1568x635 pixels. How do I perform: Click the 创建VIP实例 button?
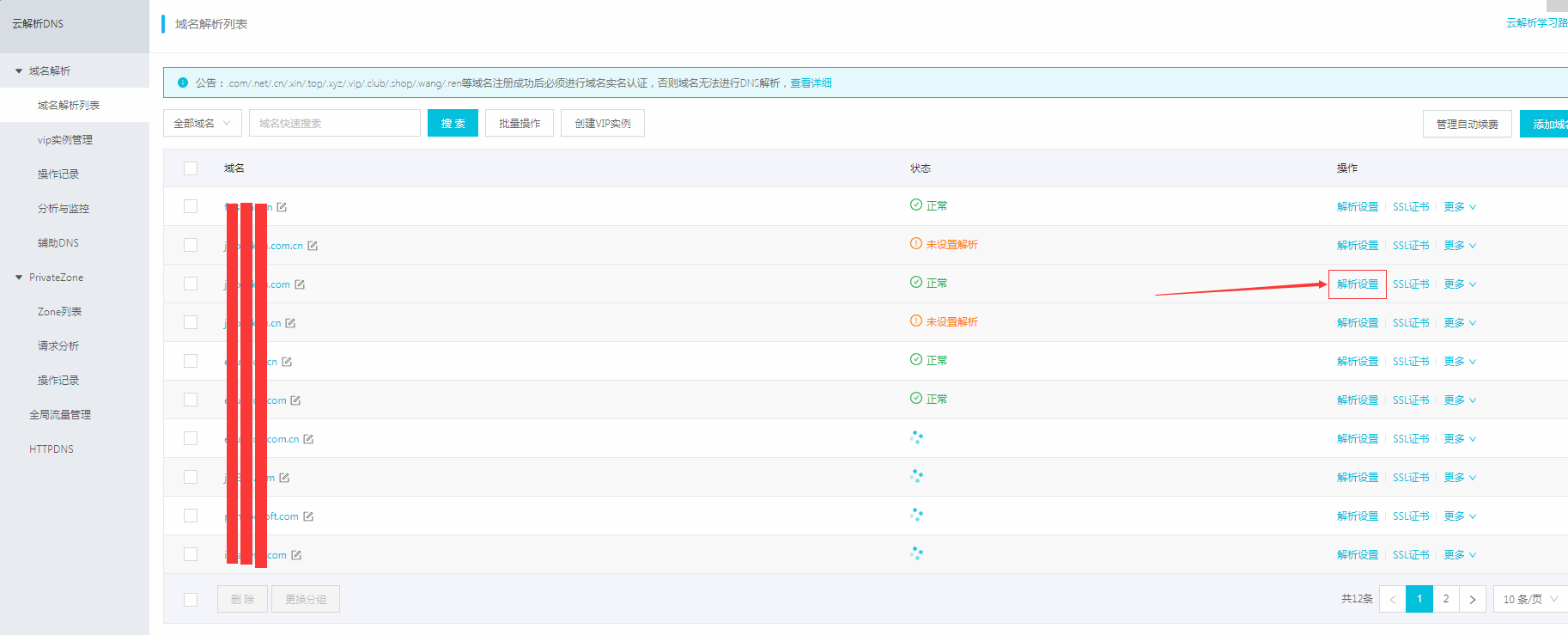(603, 123)
